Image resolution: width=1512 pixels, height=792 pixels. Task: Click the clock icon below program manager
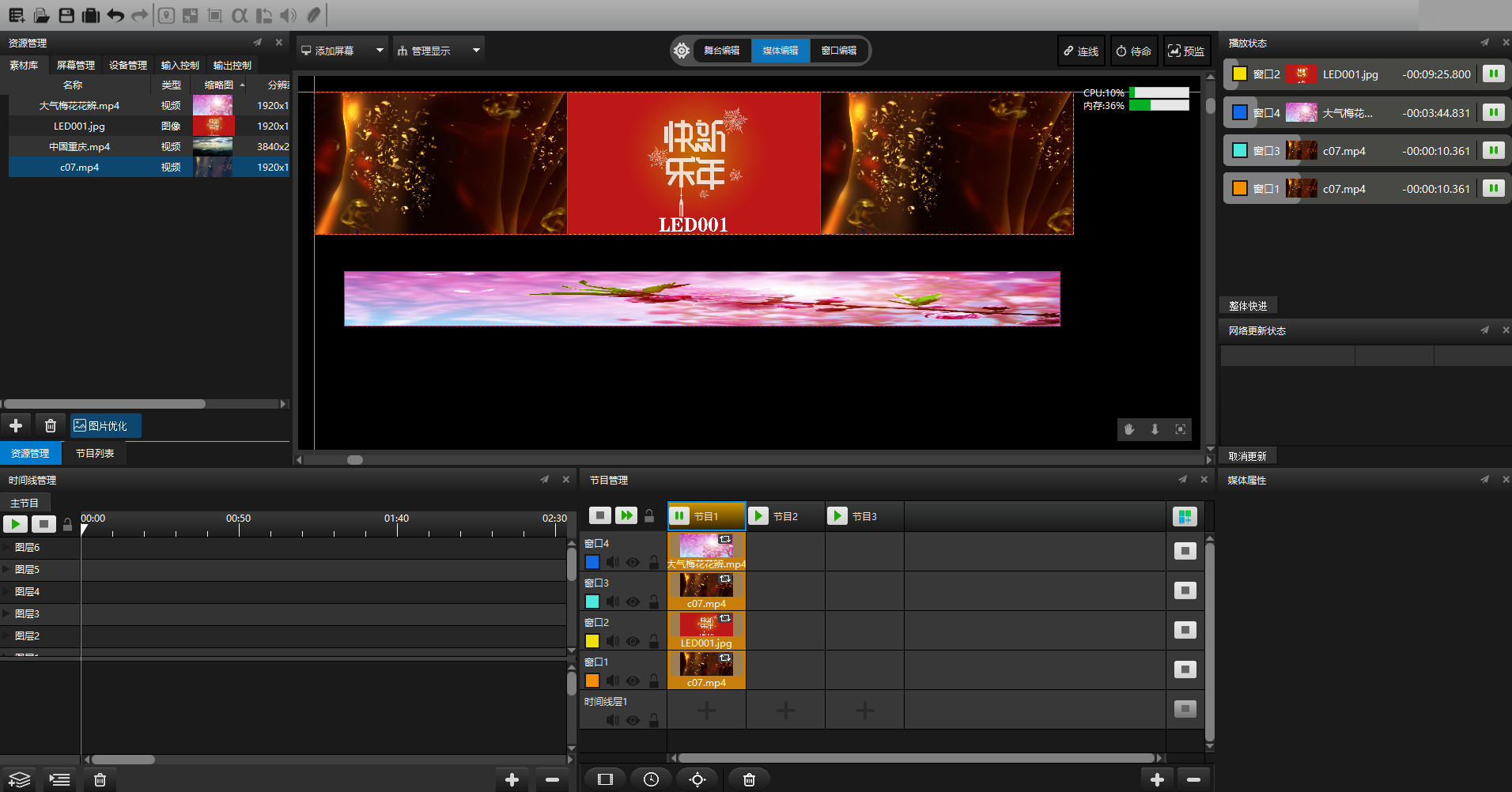click(x=651, y=780)
